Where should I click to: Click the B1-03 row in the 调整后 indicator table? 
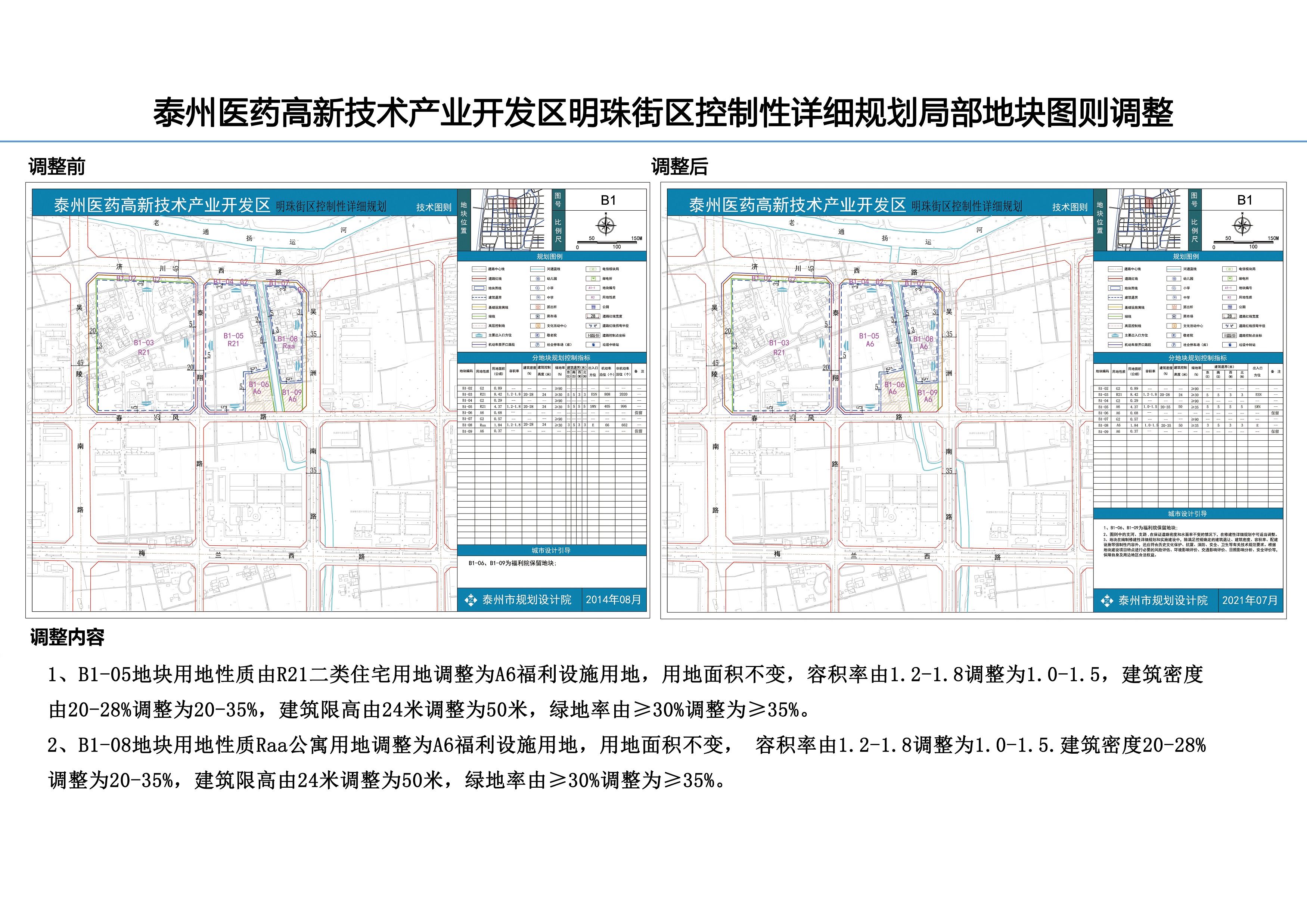click(1189, 394)
